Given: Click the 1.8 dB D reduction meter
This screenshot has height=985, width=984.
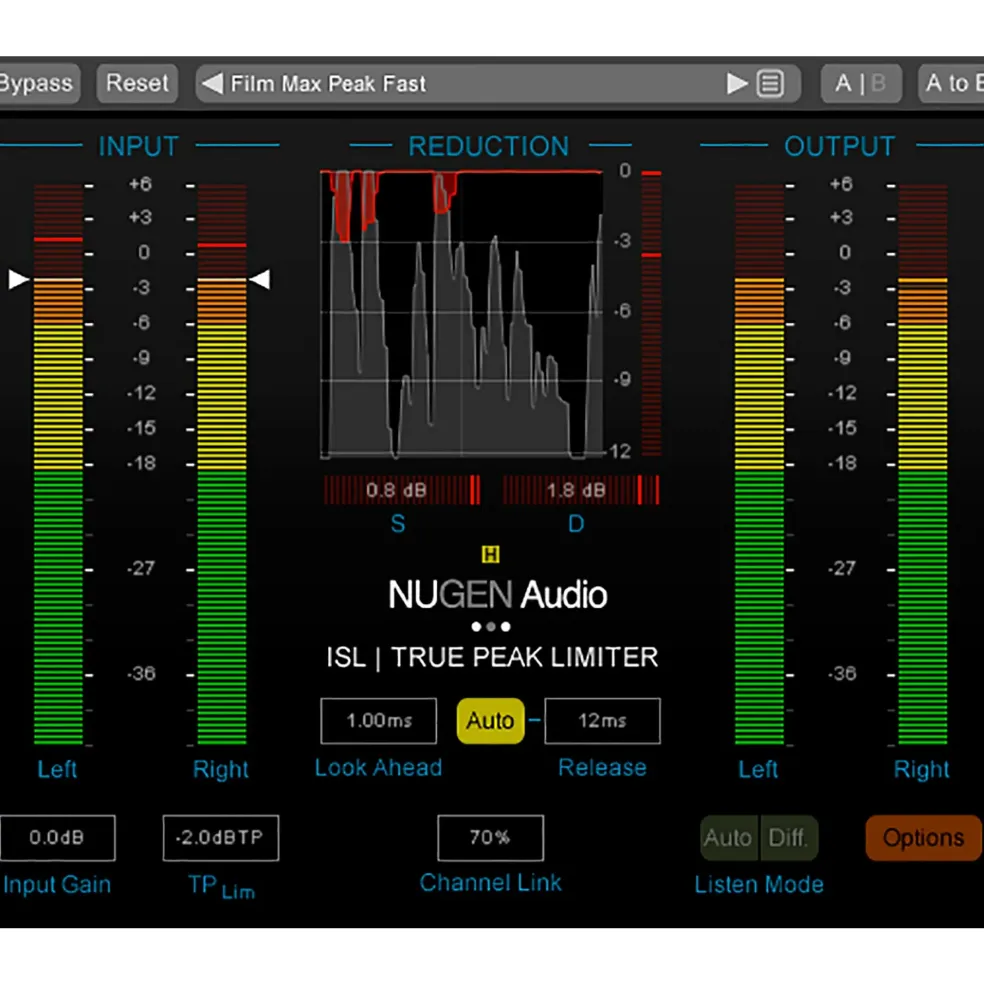Looking at the screenshot, I should pyautogui.click(x=581, y=490).
